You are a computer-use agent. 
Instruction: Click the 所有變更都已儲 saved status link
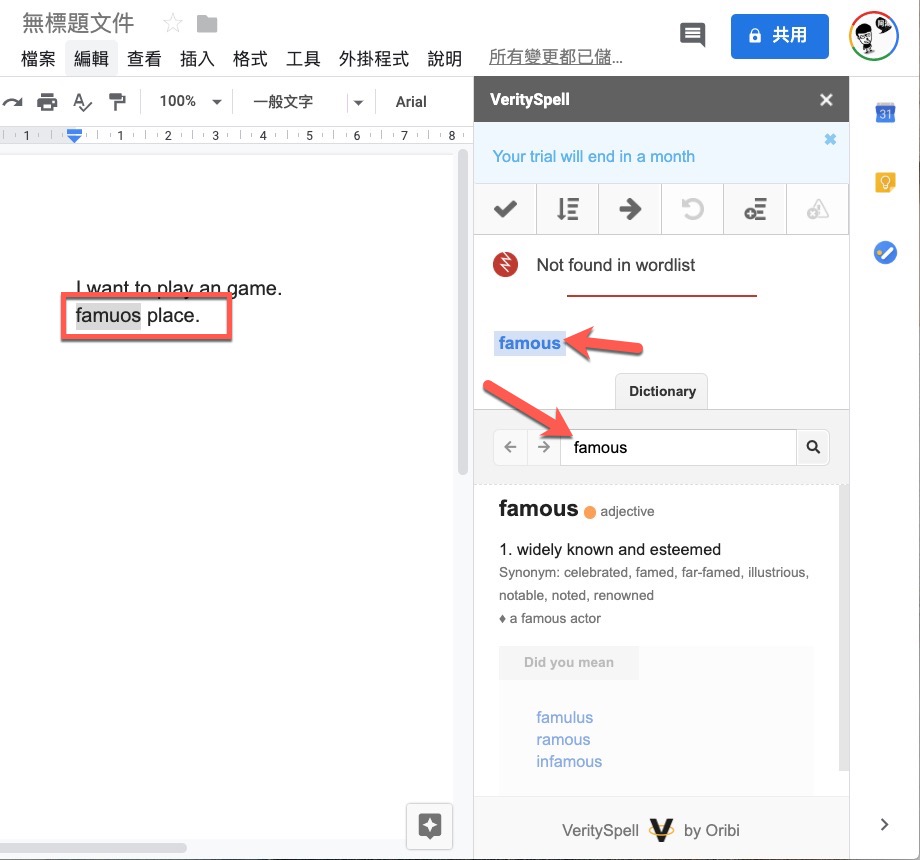pyautogui.click(x=555, y=57)
